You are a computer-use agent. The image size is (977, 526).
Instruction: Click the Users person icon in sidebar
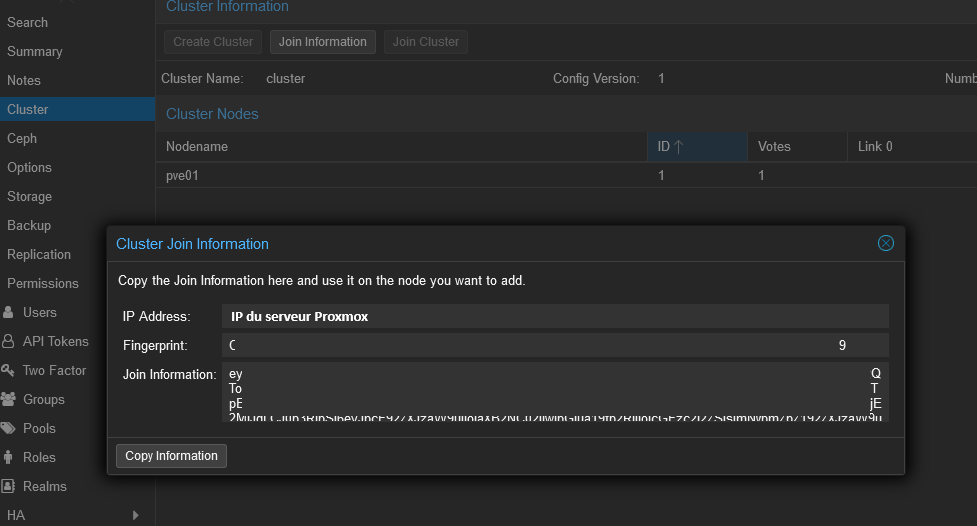pyautogui.click(x=8, y=312)
